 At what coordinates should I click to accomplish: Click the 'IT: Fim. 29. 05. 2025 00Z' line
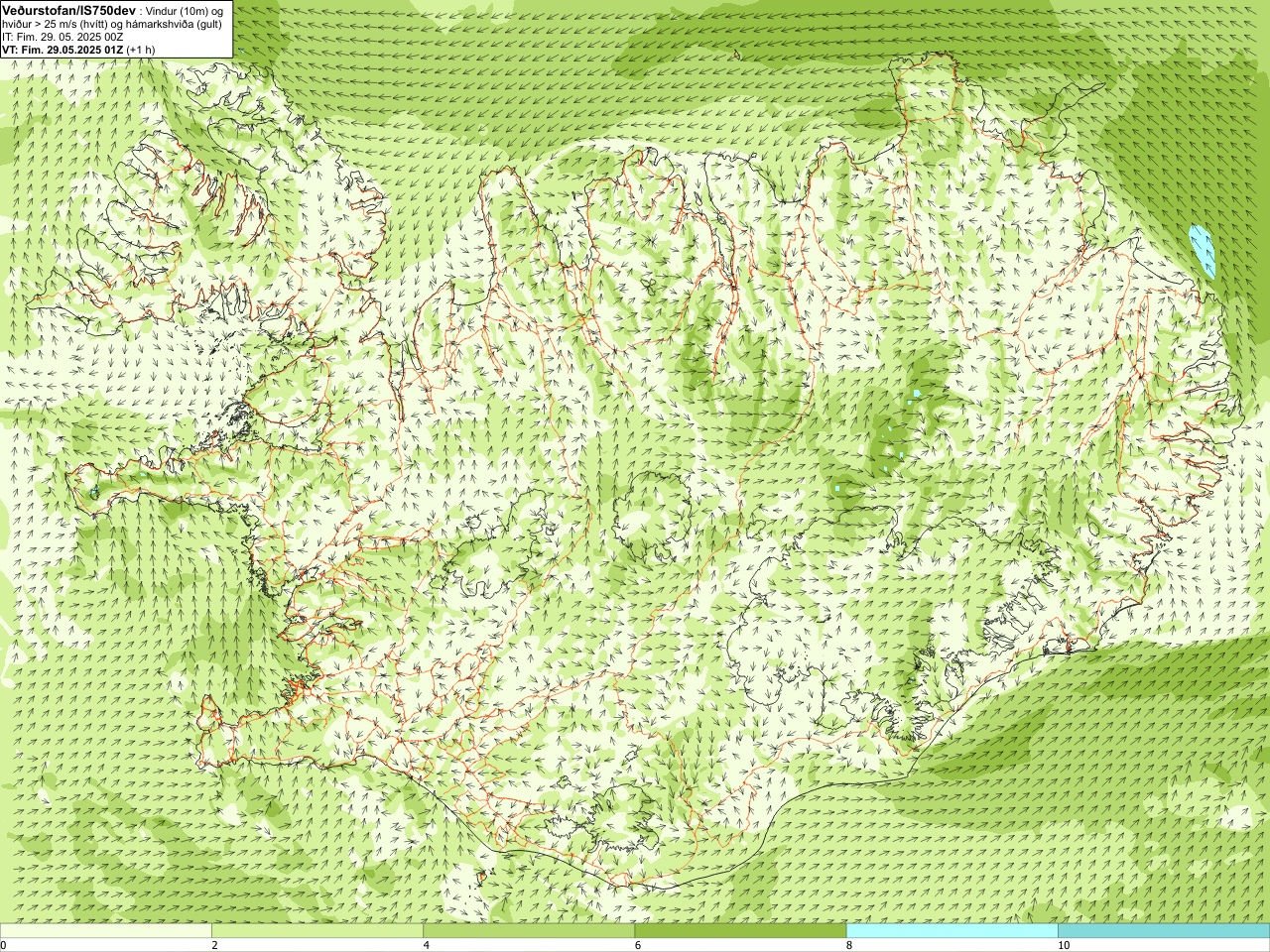pos(63,37)
